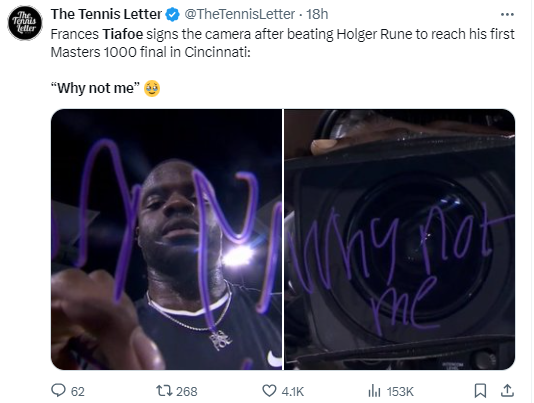Click the "Why not me" quote text

tap(95, 88)
